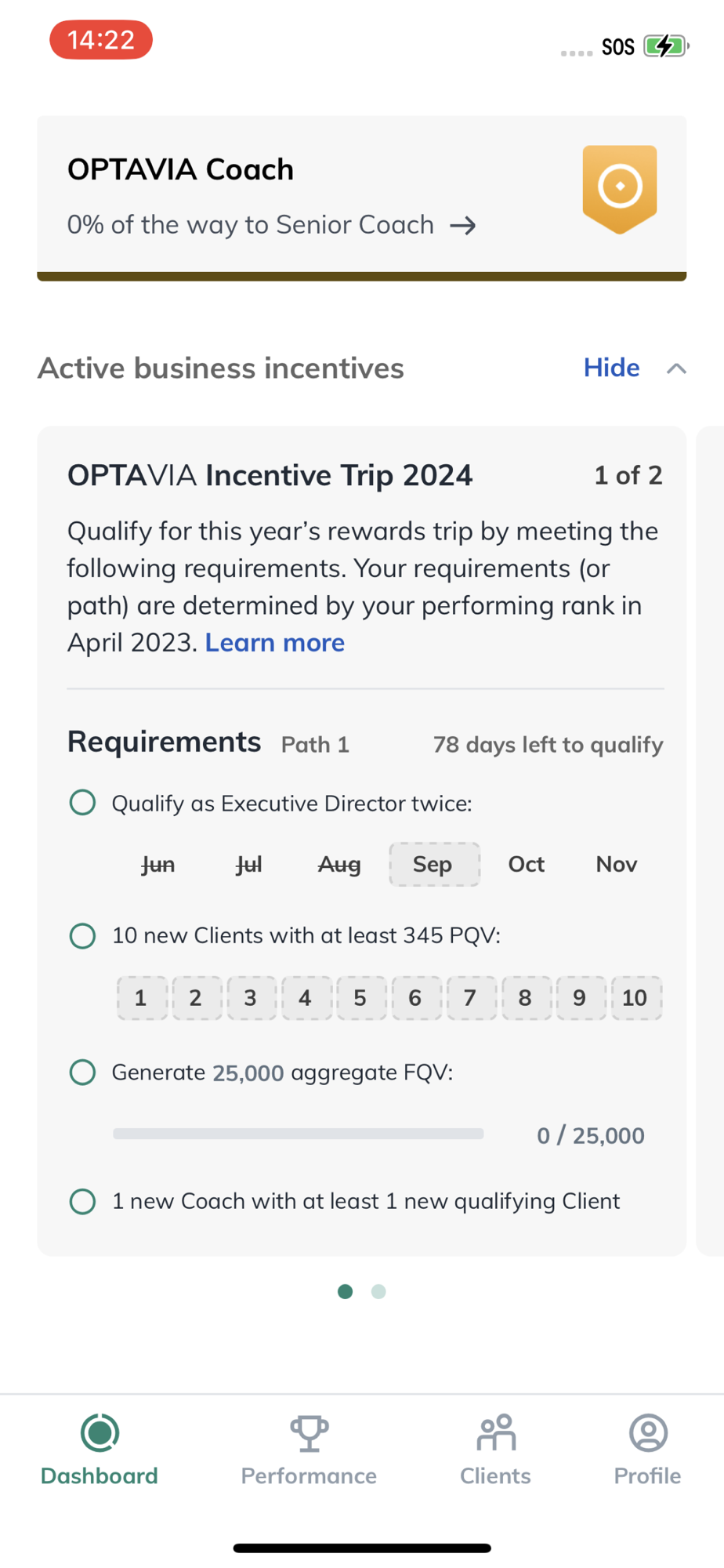Tap the 25,000 FQV value link
Viewport: 724px width, 1568px height.
[248, 1073]
